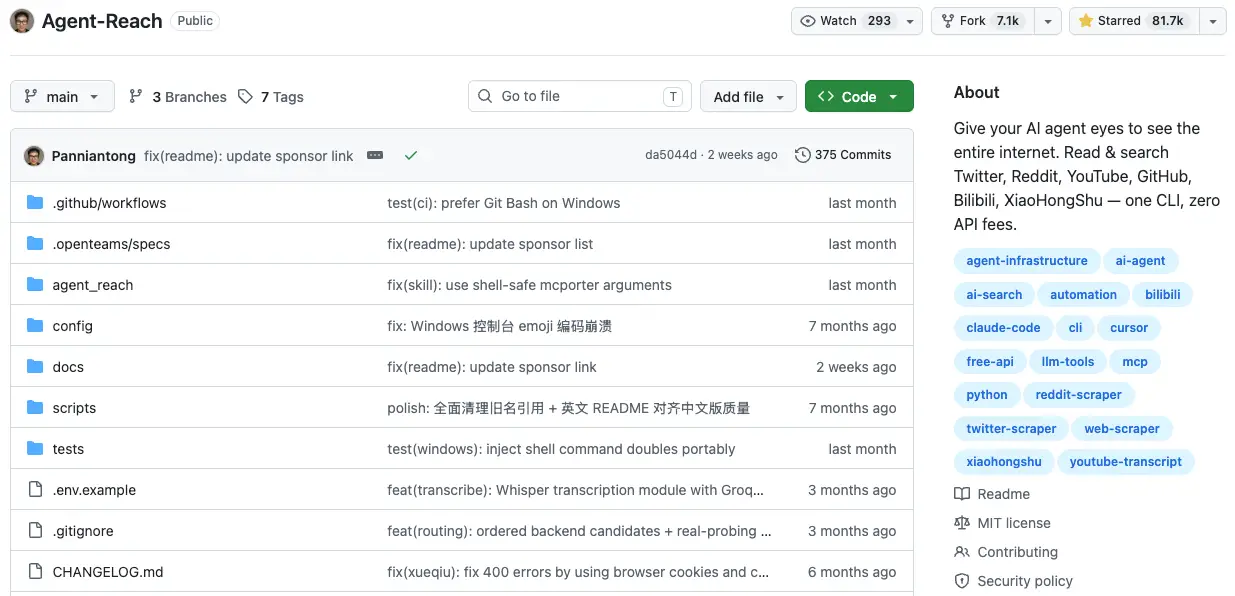The image size is (1235, 596).
Task: Click the scale icon beside MIT license
Action: coord(962,523)
